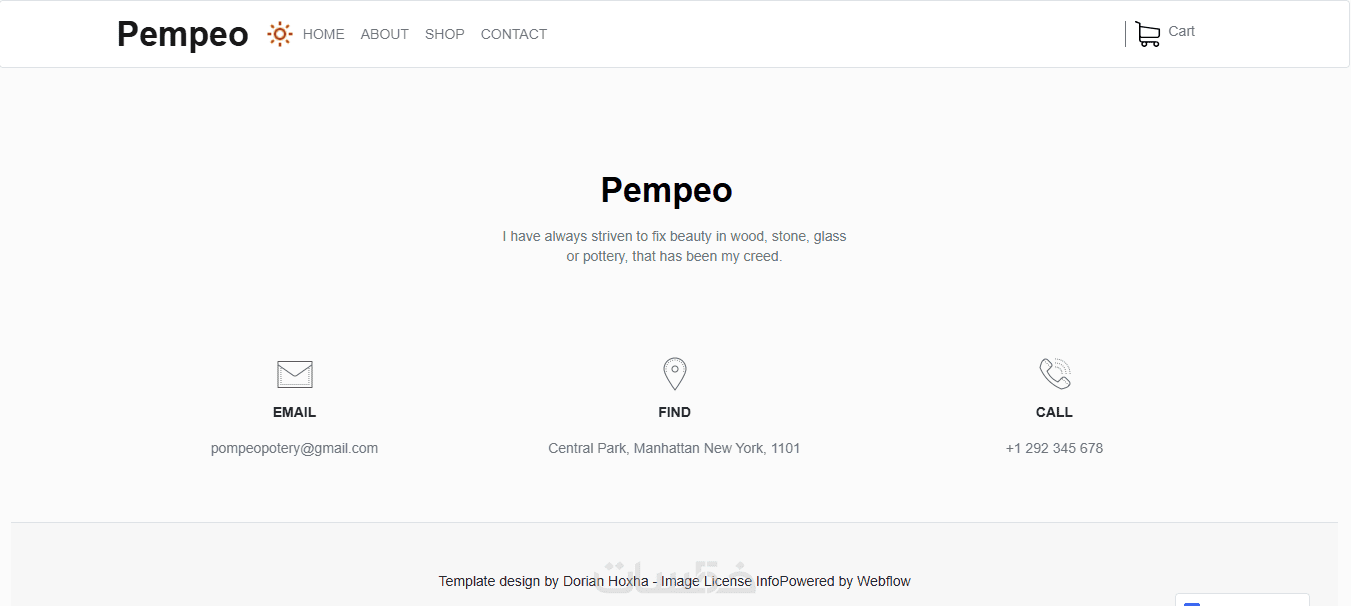Click the large Pempeo heading
1351x606 pixels.
[x=667, y=190]
